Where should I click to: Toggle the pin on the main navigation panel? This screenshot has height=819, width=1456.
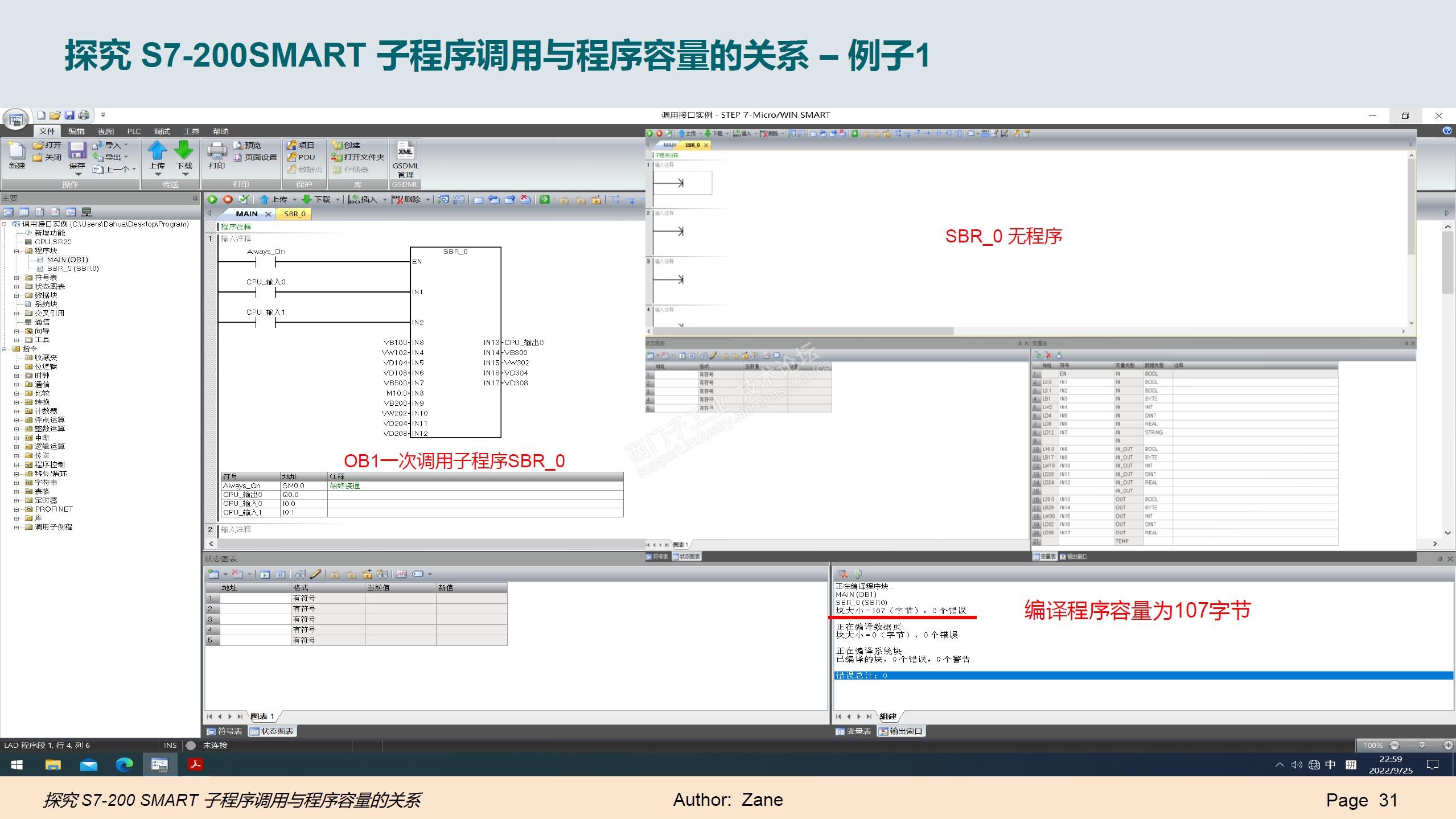pyautogui.click(x=195, y=198)
